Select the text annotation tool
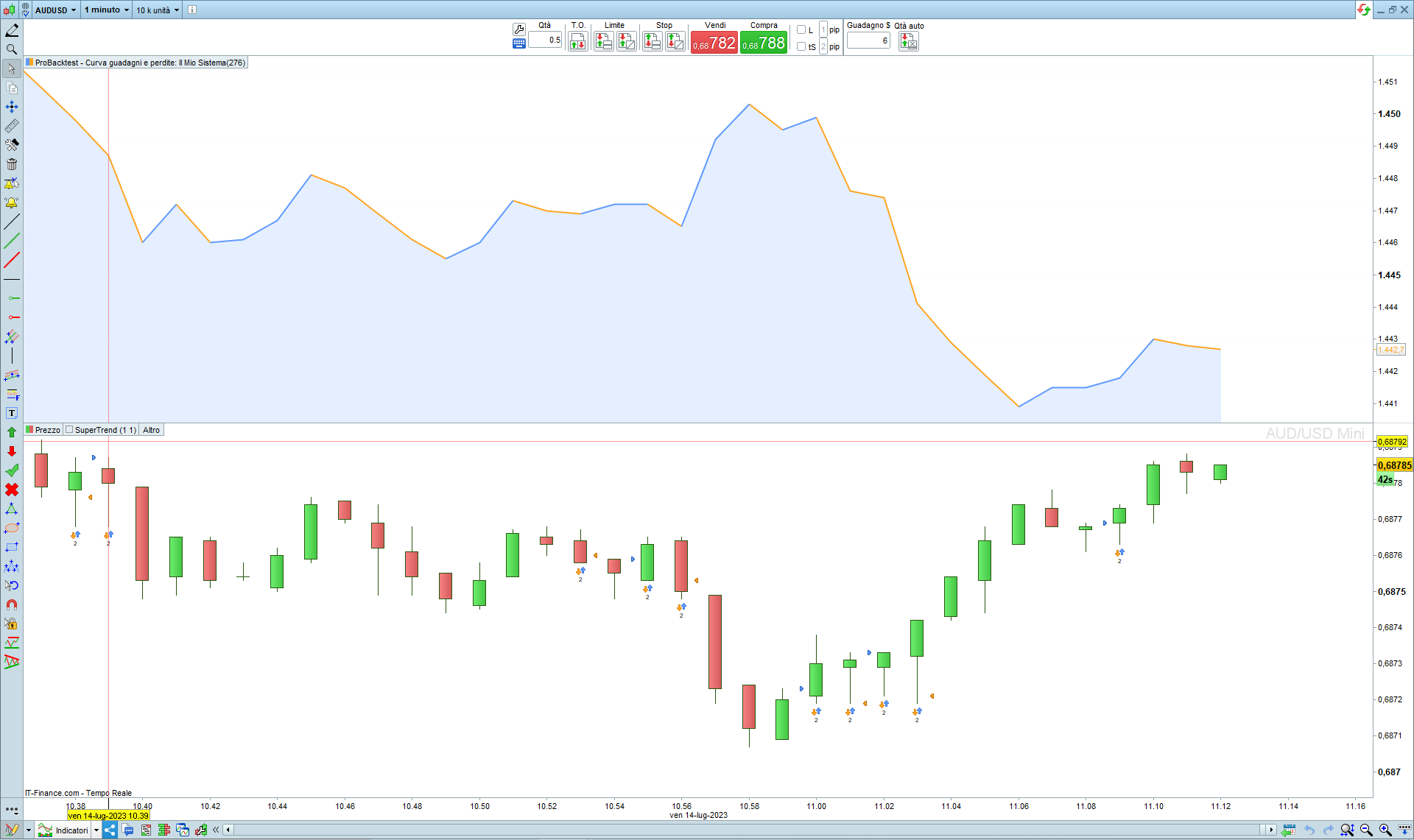The image size is (1414, 840). point(12,413)
